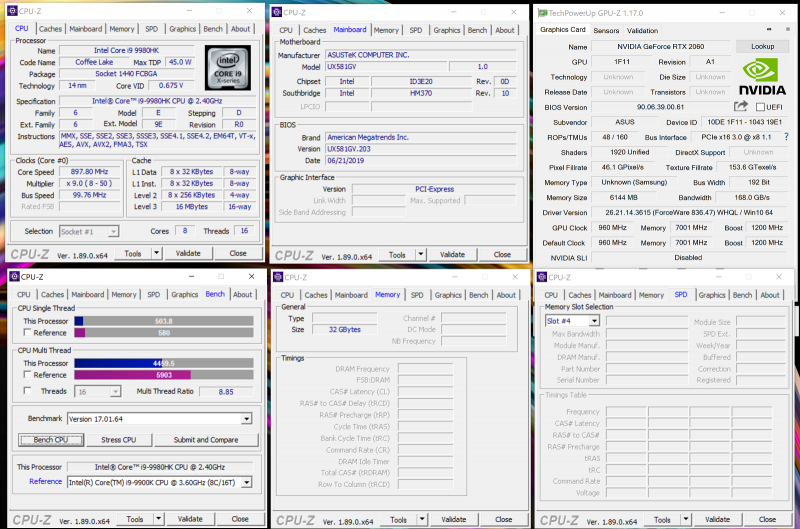Open the About tab in the Bench window
The height and width of the screenshot is (529, 800).
(x=242, y=294)
